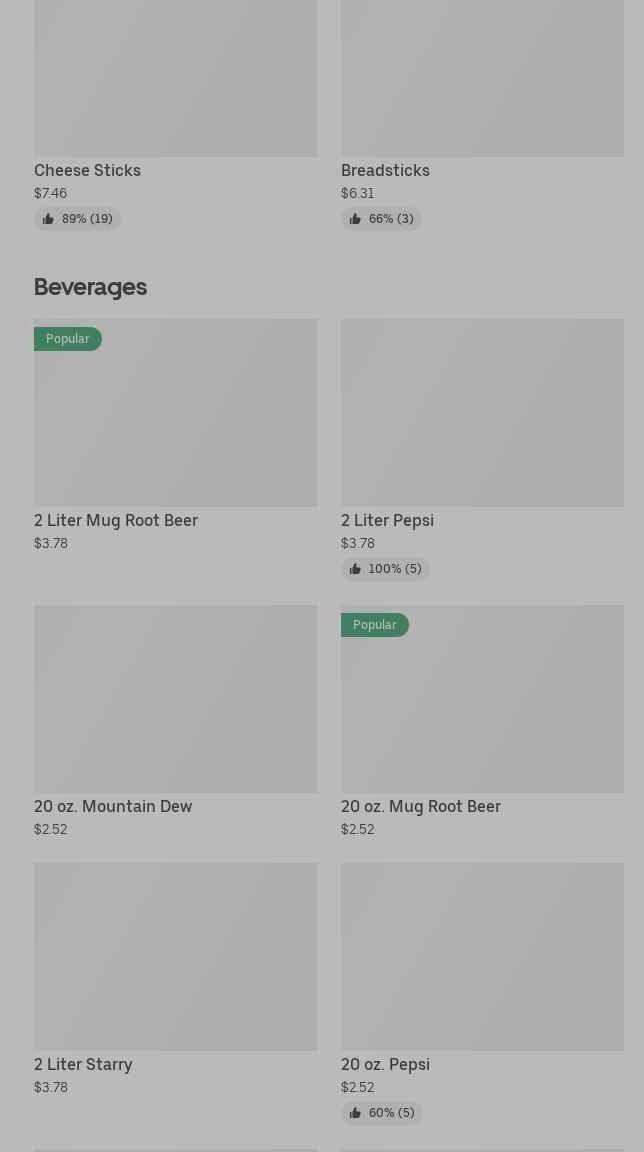Click the 20 oz. Mountain Dew title
Viewport: 644px width, 1152px height.
(x=113, y=806)
